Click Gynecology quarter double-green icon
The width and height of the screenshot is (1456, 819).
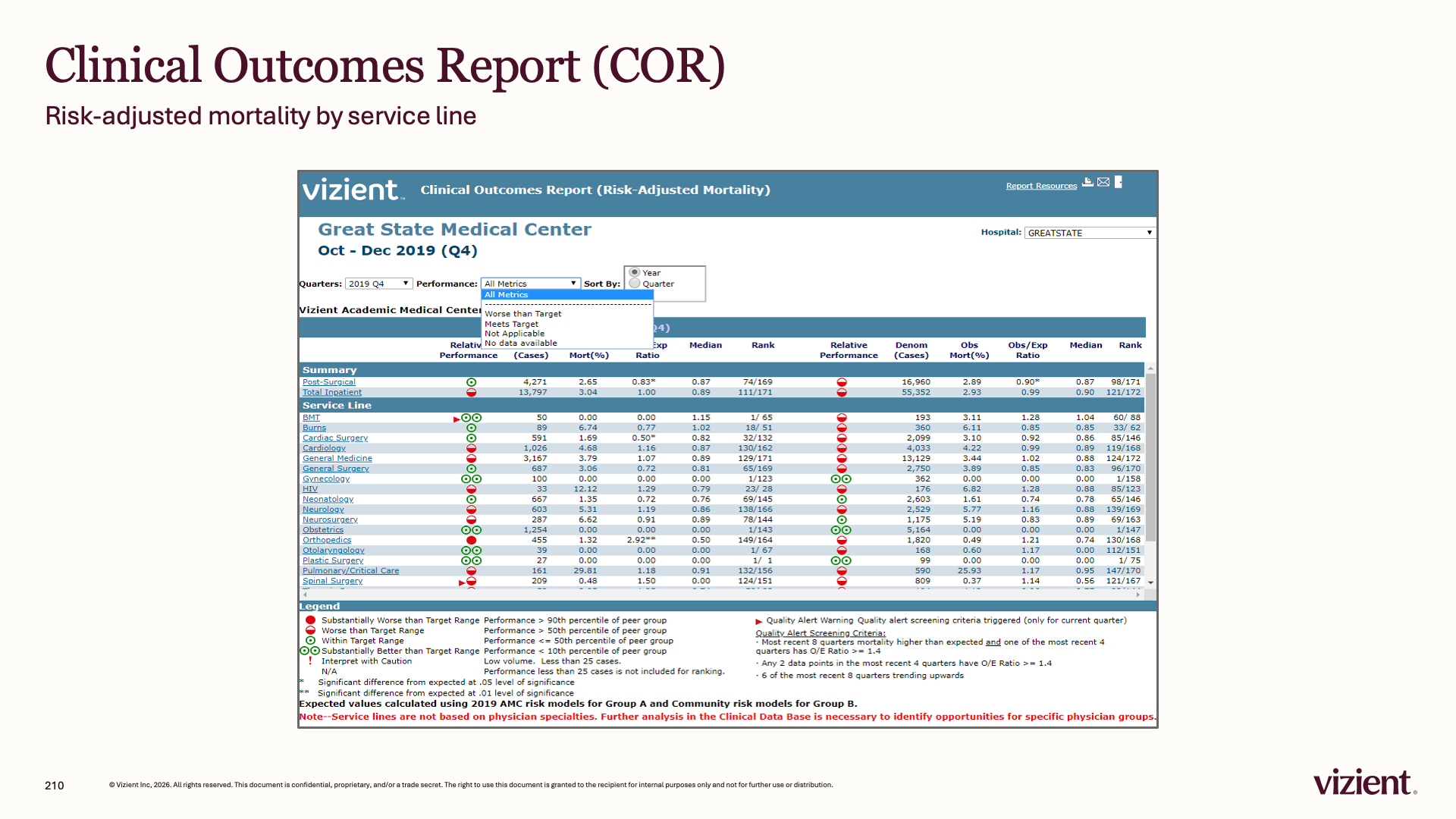point(472,479)
